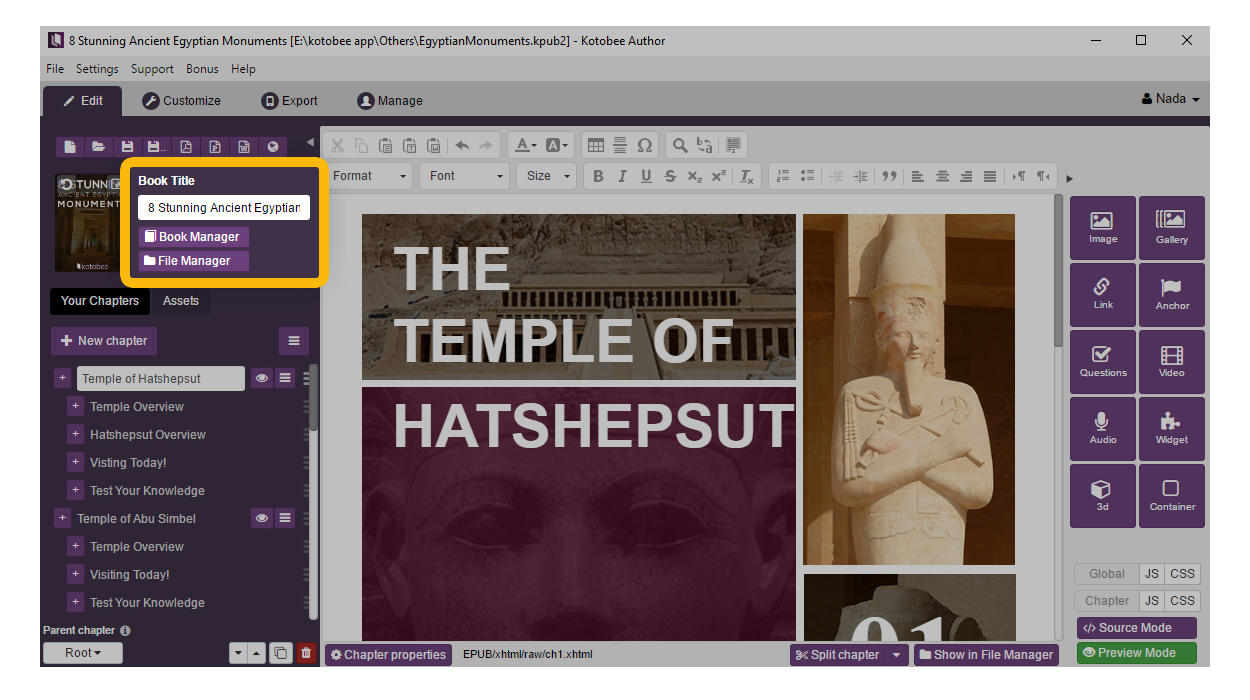The width and height of the screenshot is (1250, 700).
Task: Open the Book Manager
Action: coord(193,237)
